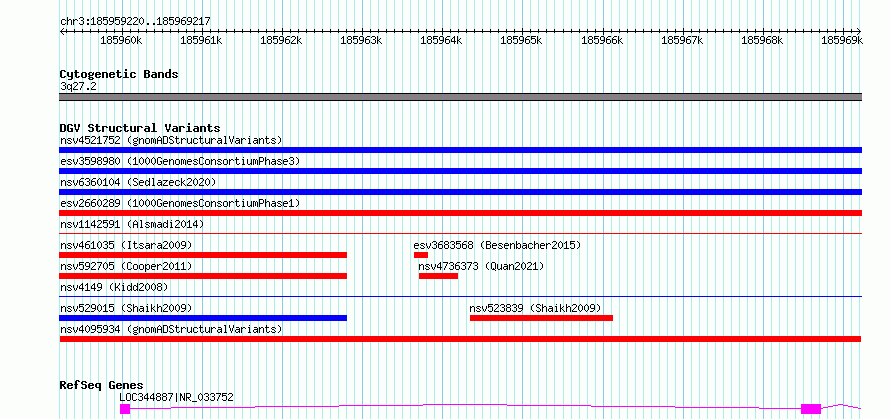
Task: Click the 185965k ruler tick label
Action: 521,40
